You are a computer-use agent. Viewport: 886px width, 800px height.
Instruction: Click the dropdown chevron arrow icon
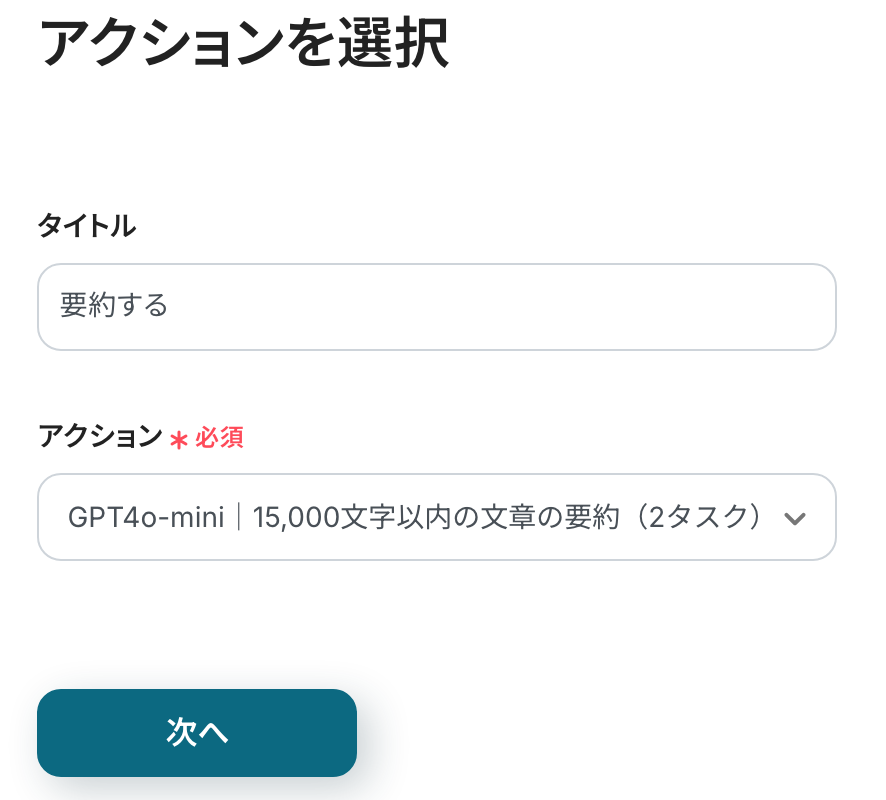click(795, 518)
